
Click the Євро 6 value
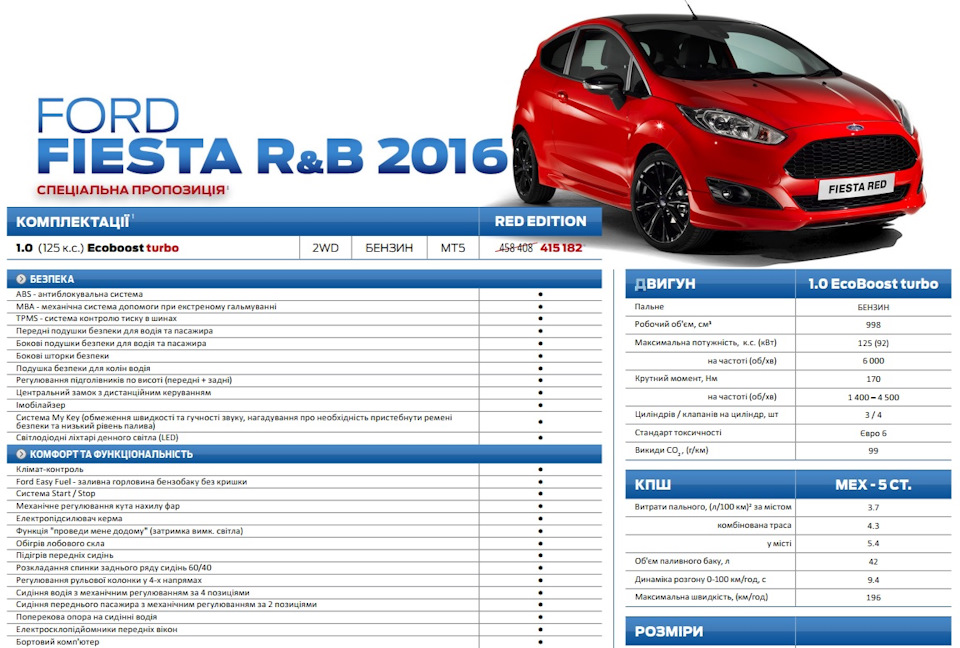pos(873,433)
